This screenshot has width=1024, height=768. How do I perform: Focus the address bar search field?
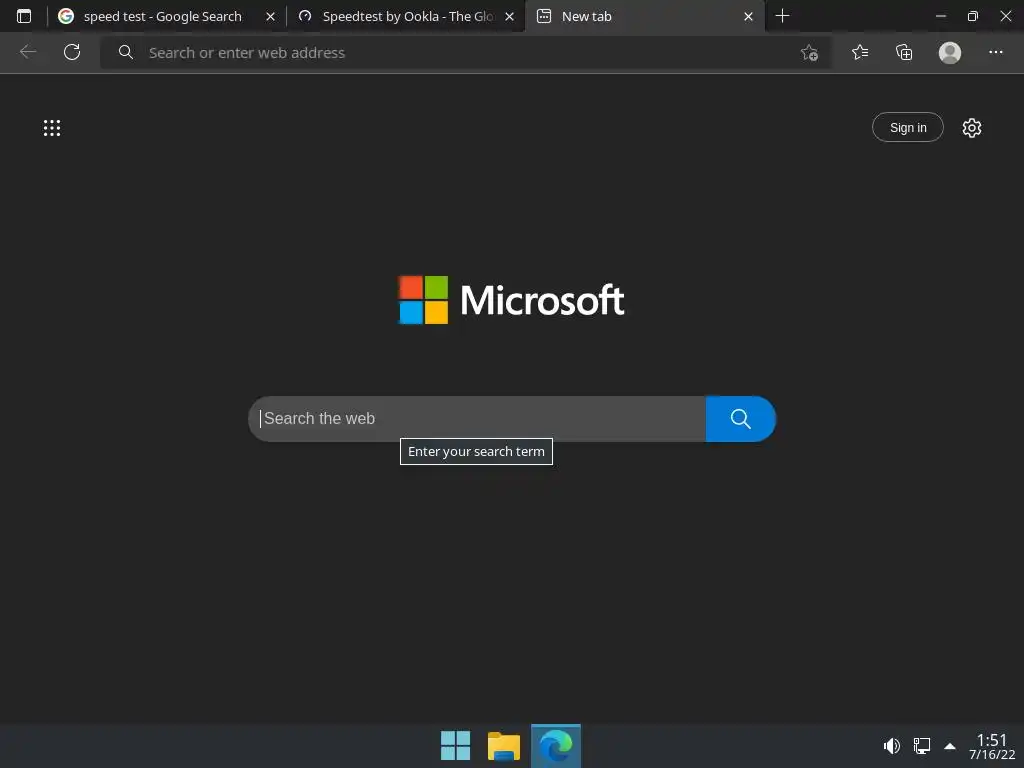[x=466, y=52]
